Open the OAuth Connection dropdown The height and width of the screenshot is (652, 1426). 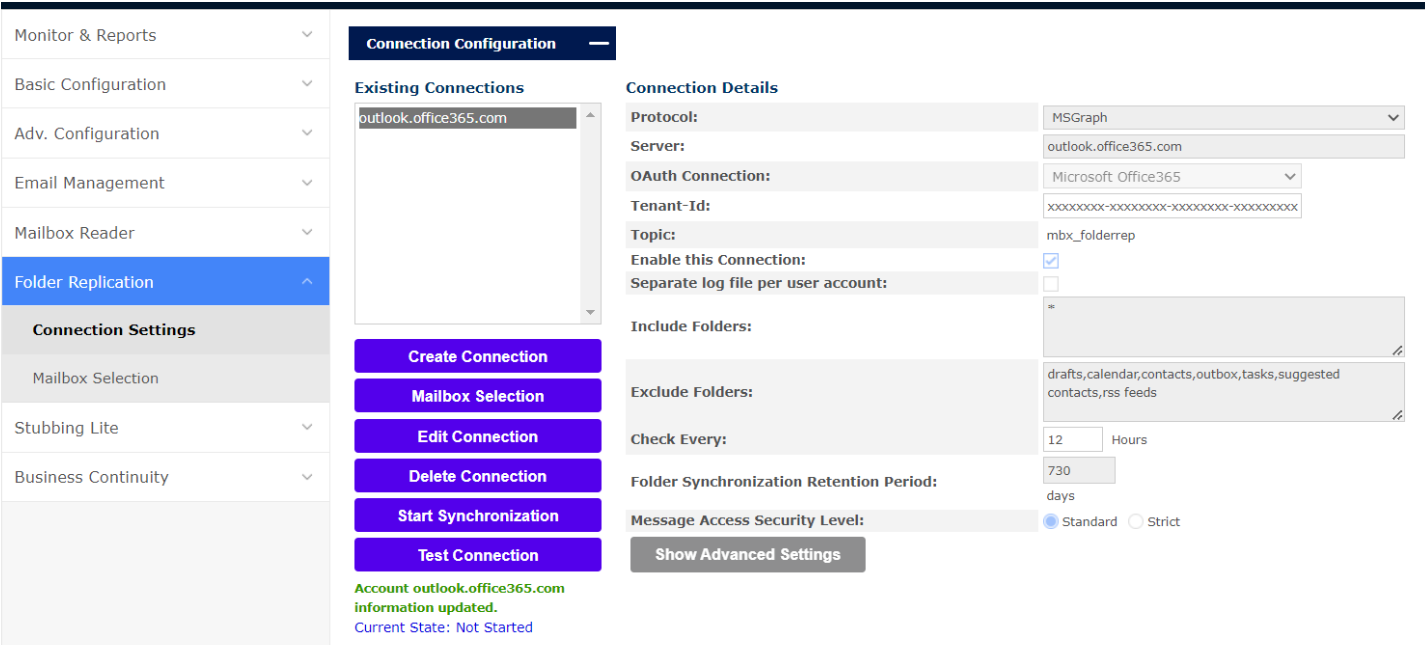1172,177
